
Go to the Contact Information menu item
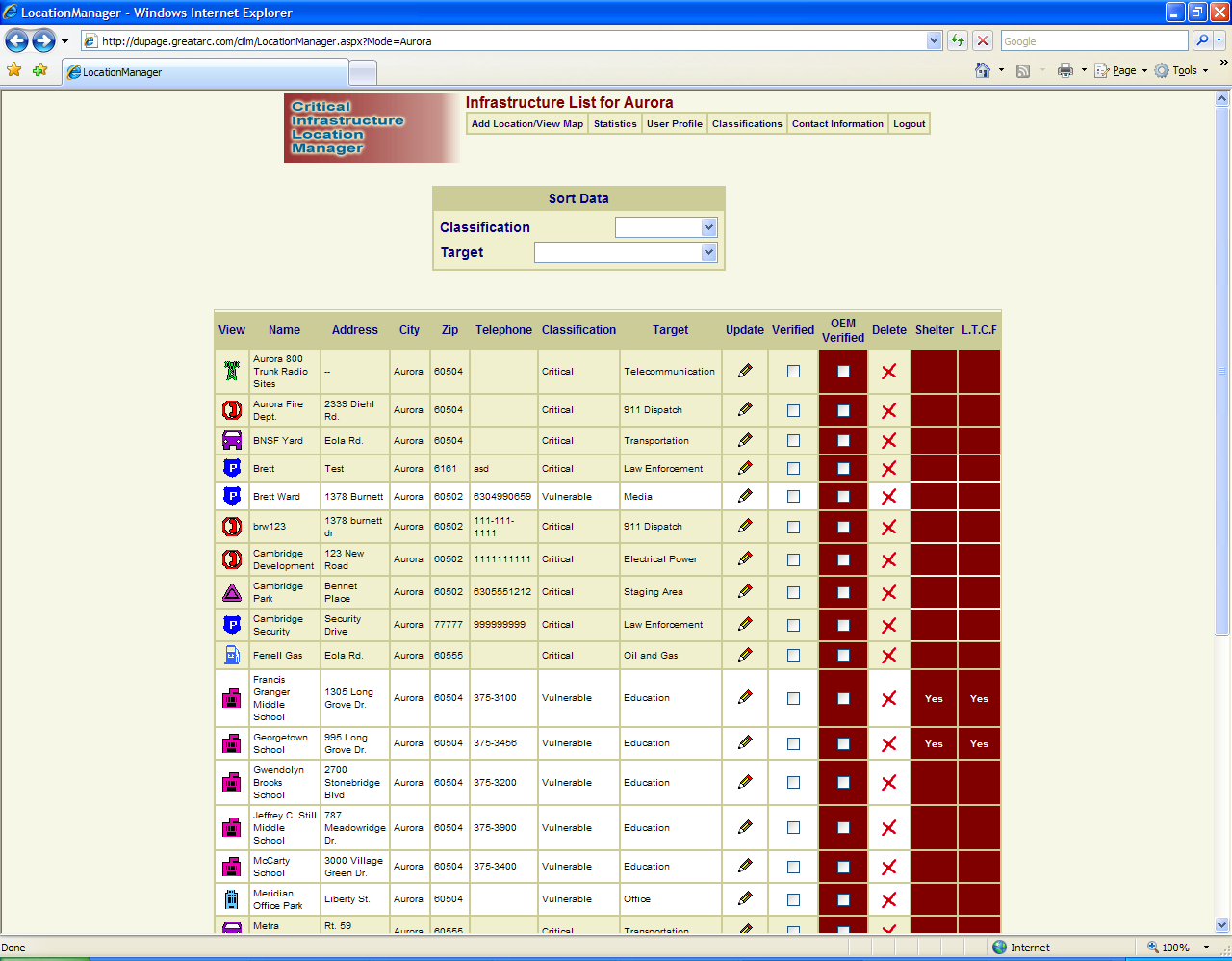pos(837,124)
